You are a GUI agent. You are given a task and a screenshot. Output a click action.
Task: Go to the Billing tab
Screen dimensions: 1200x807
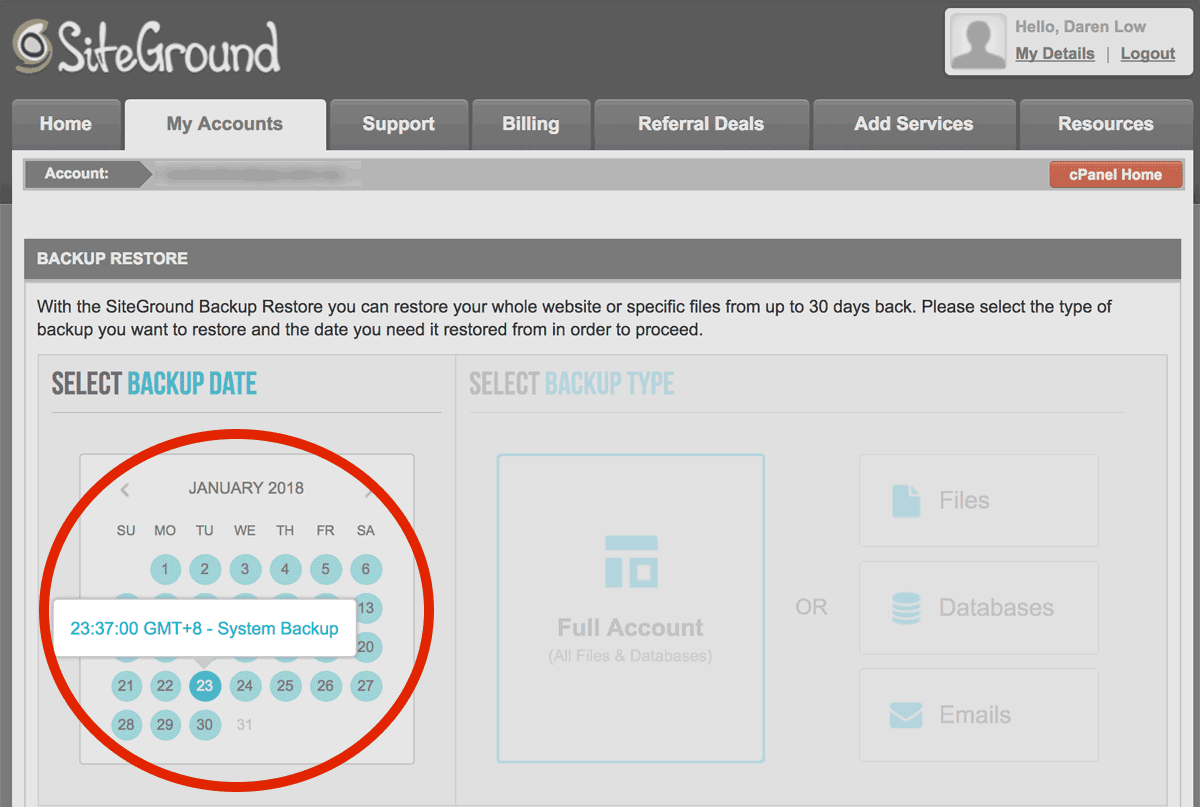coord(531,125)
